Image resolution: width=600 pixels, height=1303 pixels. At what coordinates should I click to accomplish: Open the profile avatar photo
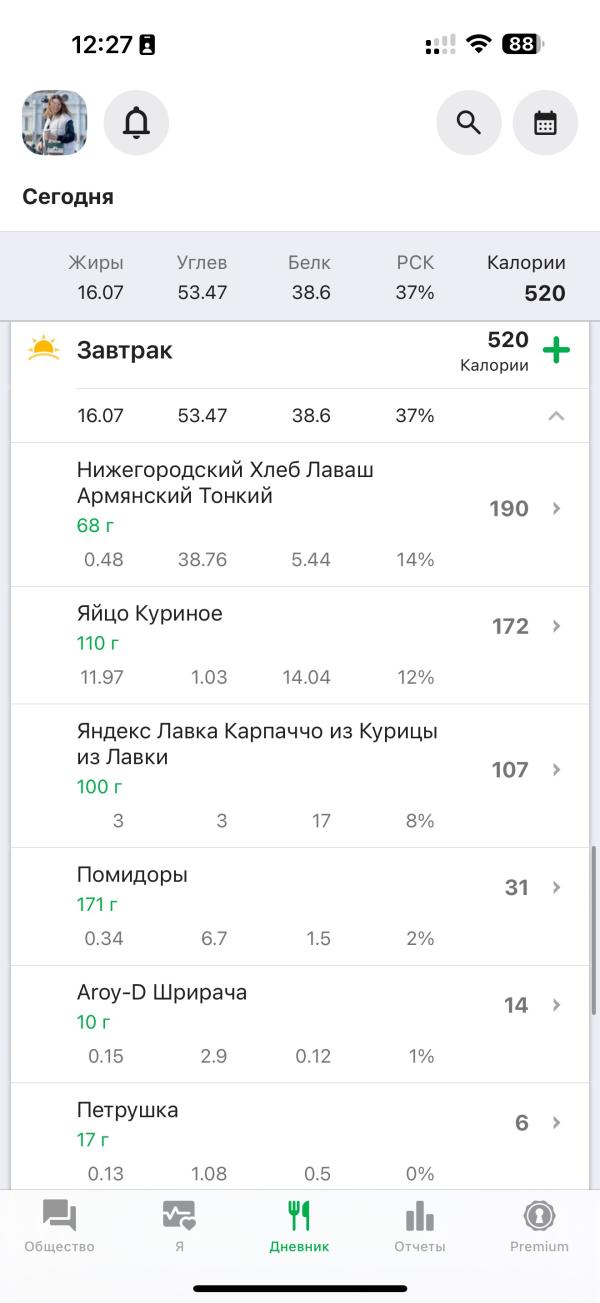(x=55, y=123)
